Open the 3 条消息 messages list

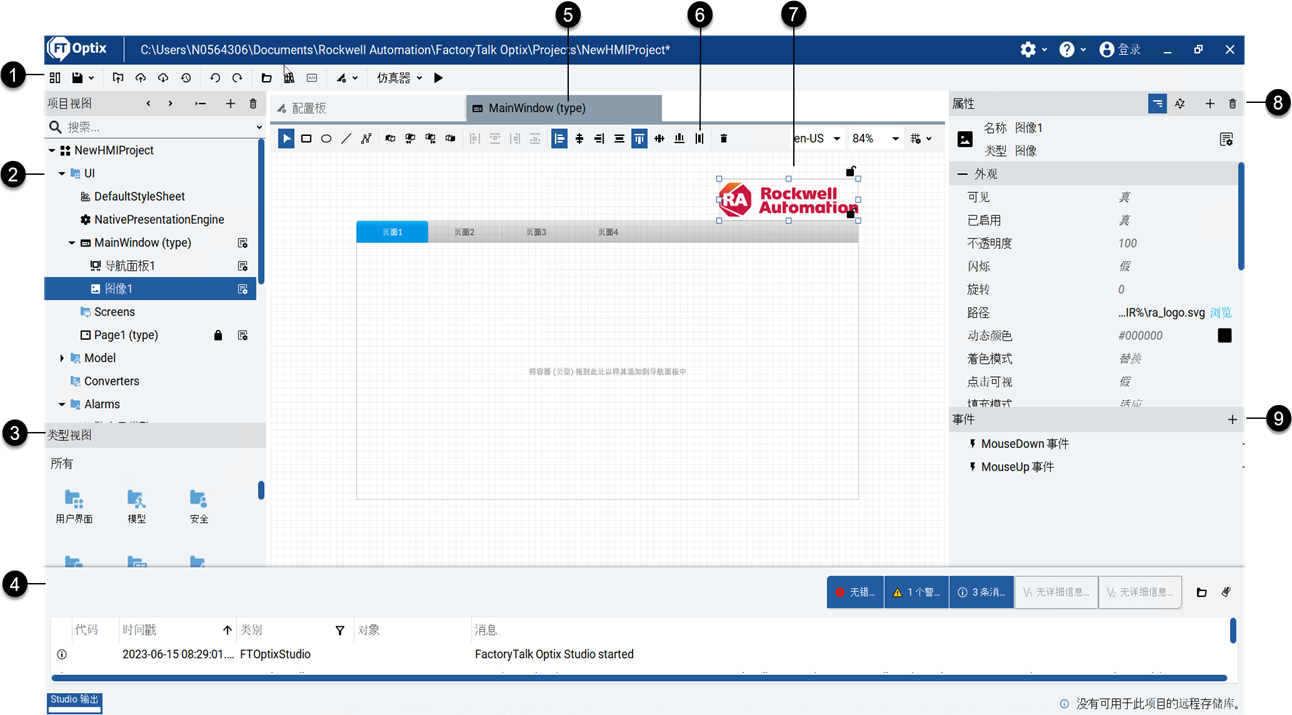pos(980,591)
